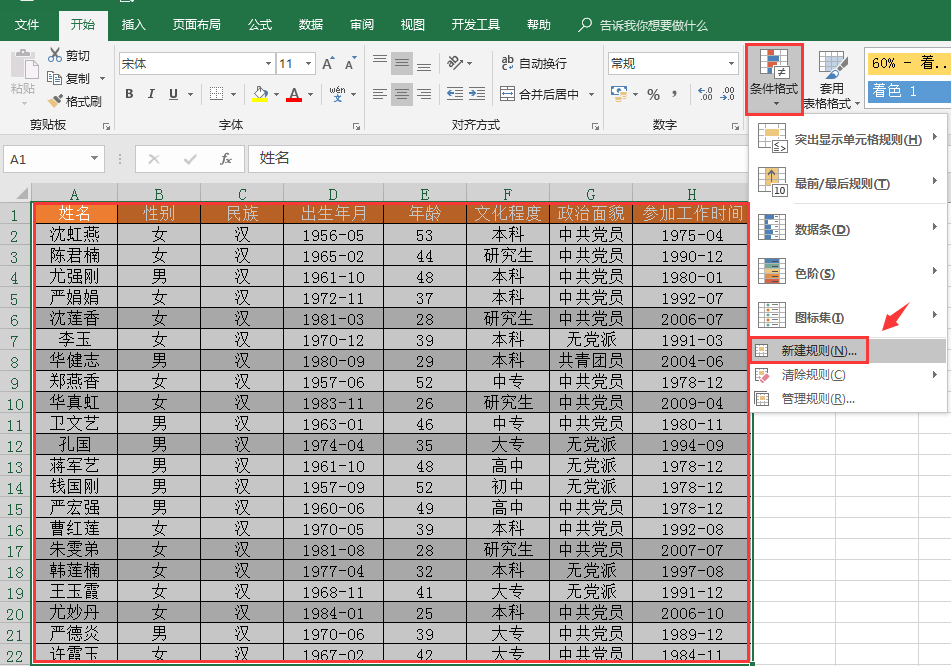Screen dimensions: 951x666
Task: Open the font name dropdown (宋体)
Action: (x=268, y=64)
